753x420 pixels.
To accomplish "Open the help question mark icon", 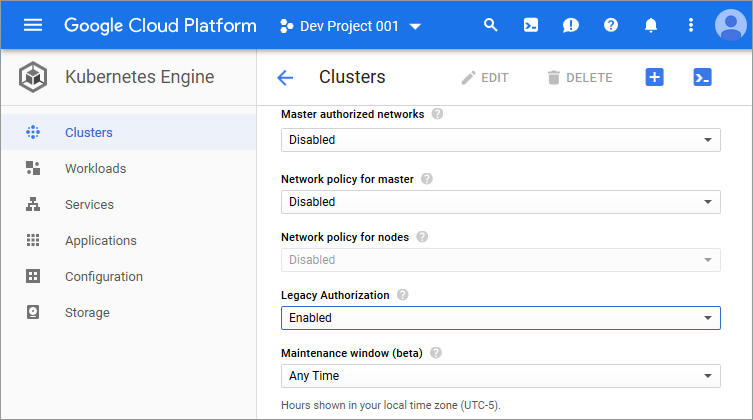I will pos(611,25).
